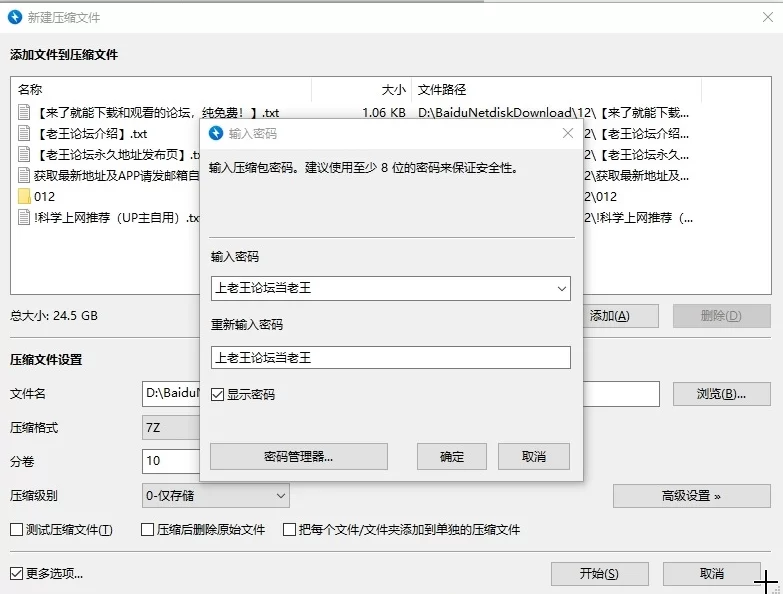Click the 重新输入密码 confirmation field
This screenshot has width=783, height=594.
391,358
